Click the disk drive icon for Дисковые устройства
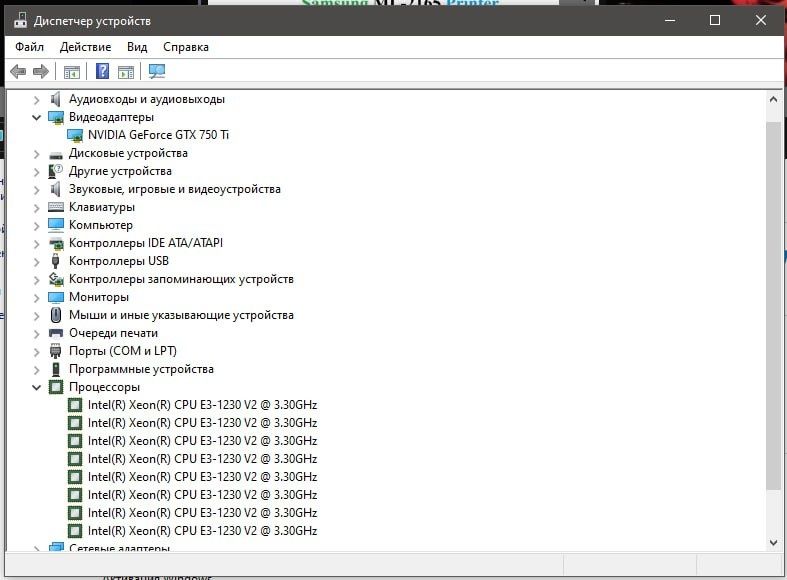787x580 pixels. click(x=56, y=155)
